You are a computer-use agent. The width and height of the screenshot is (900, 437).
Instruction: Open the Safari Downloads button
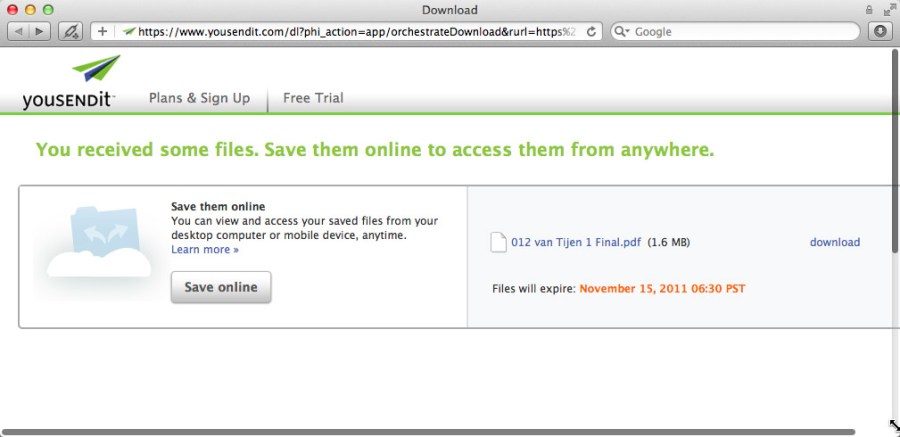[x=881, y=31]
